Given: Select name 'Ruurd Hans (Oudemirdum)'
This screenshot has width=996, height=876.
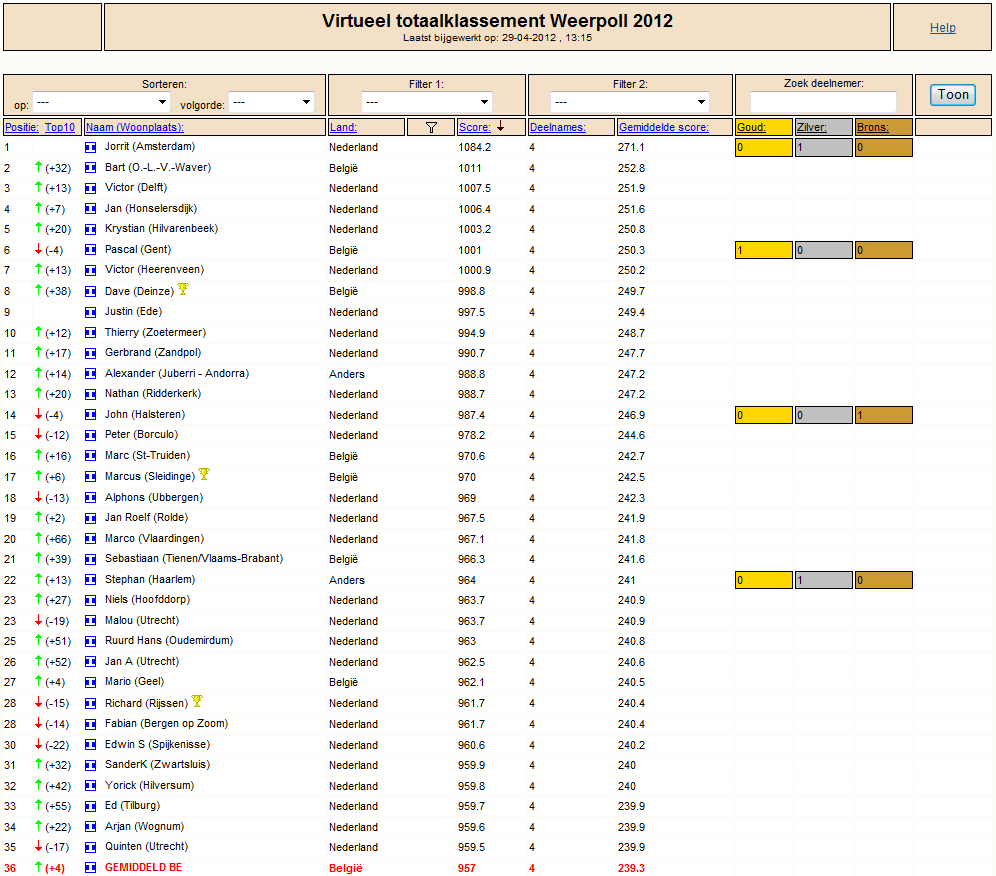Looking at the screenshot, I should (169, 641).
